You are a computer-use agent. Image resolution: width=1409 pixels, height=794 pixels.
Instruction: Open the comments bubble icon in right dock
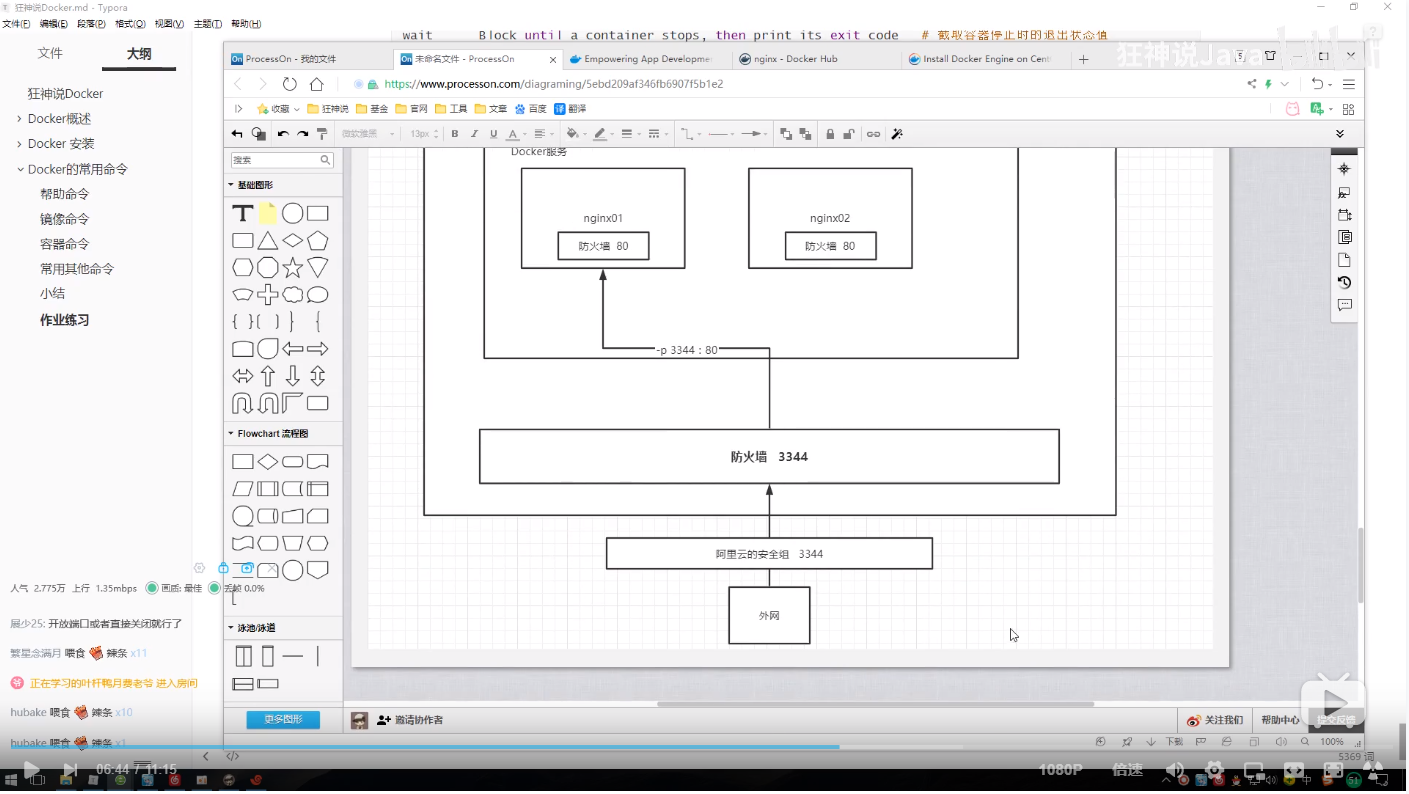tap(1344, 306)
